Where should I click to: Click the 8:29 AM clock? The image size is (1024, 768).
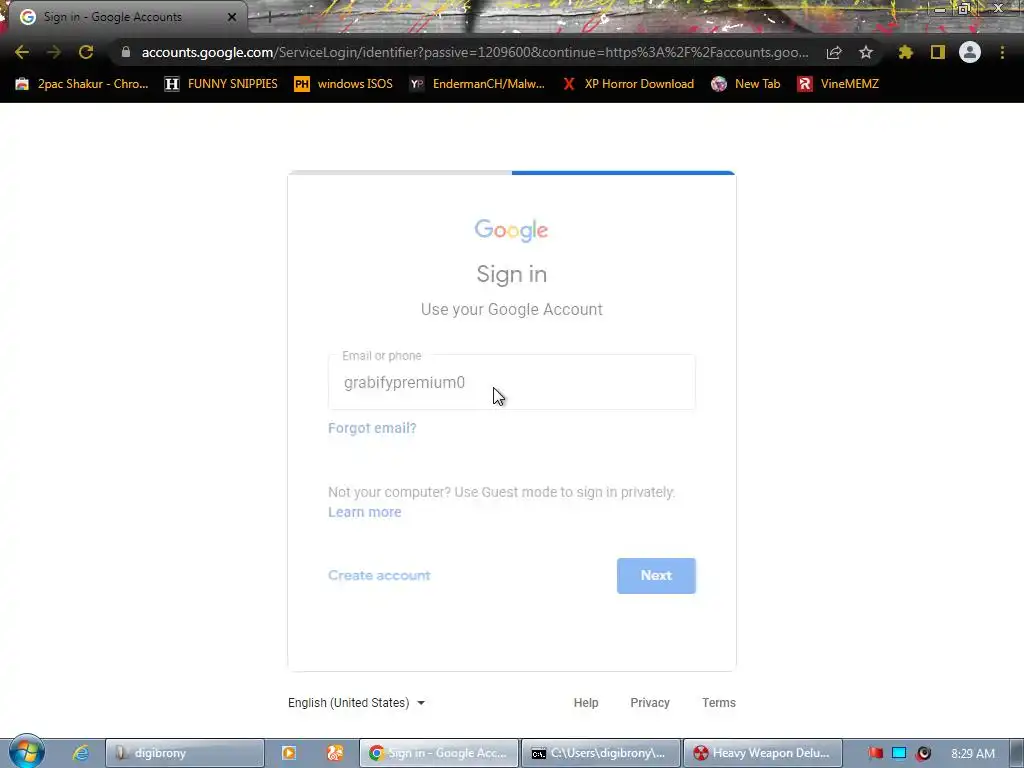(x=973, y=754)
